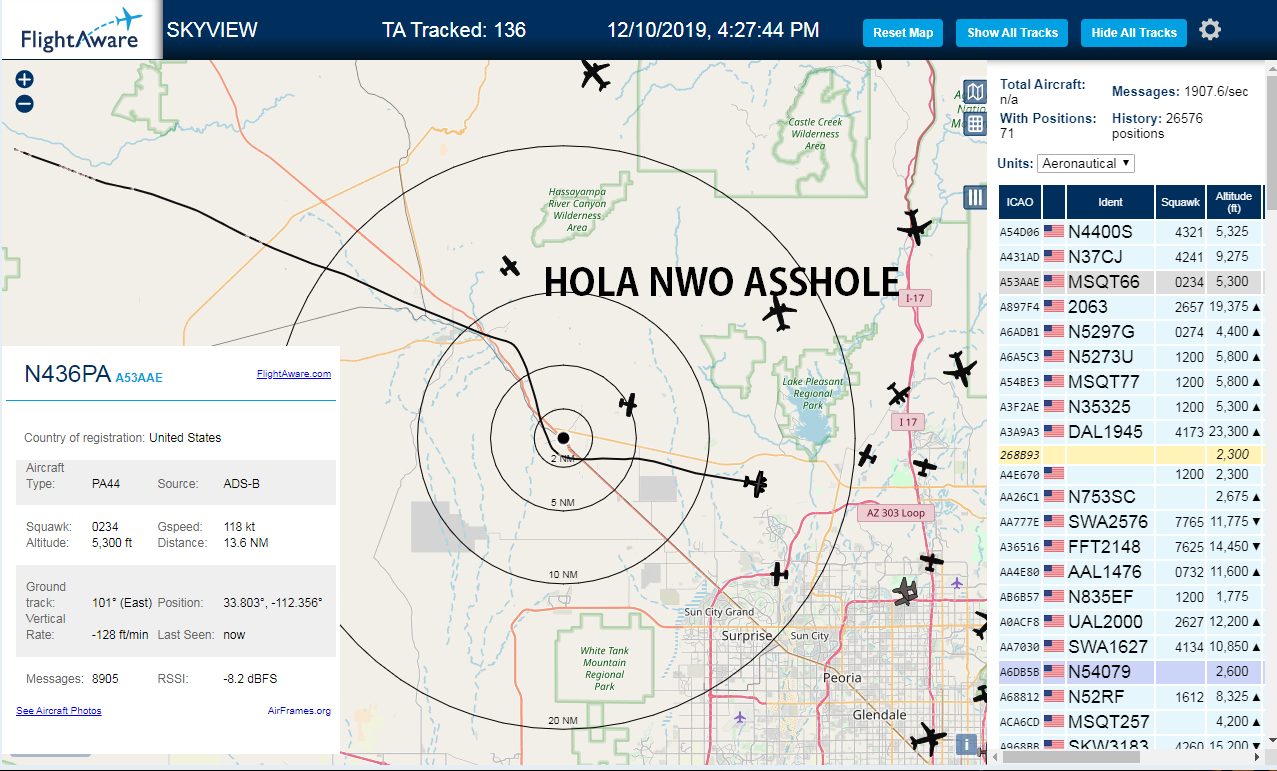Select the AAL1476 aircraft row

pos(1131,571)
